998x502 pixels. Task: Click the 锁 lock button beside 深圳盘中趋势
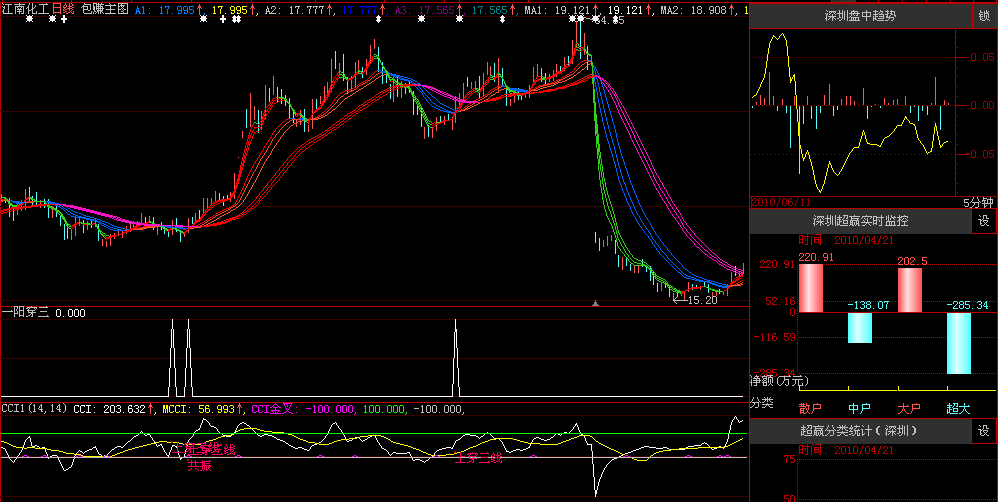click(984, 16)
